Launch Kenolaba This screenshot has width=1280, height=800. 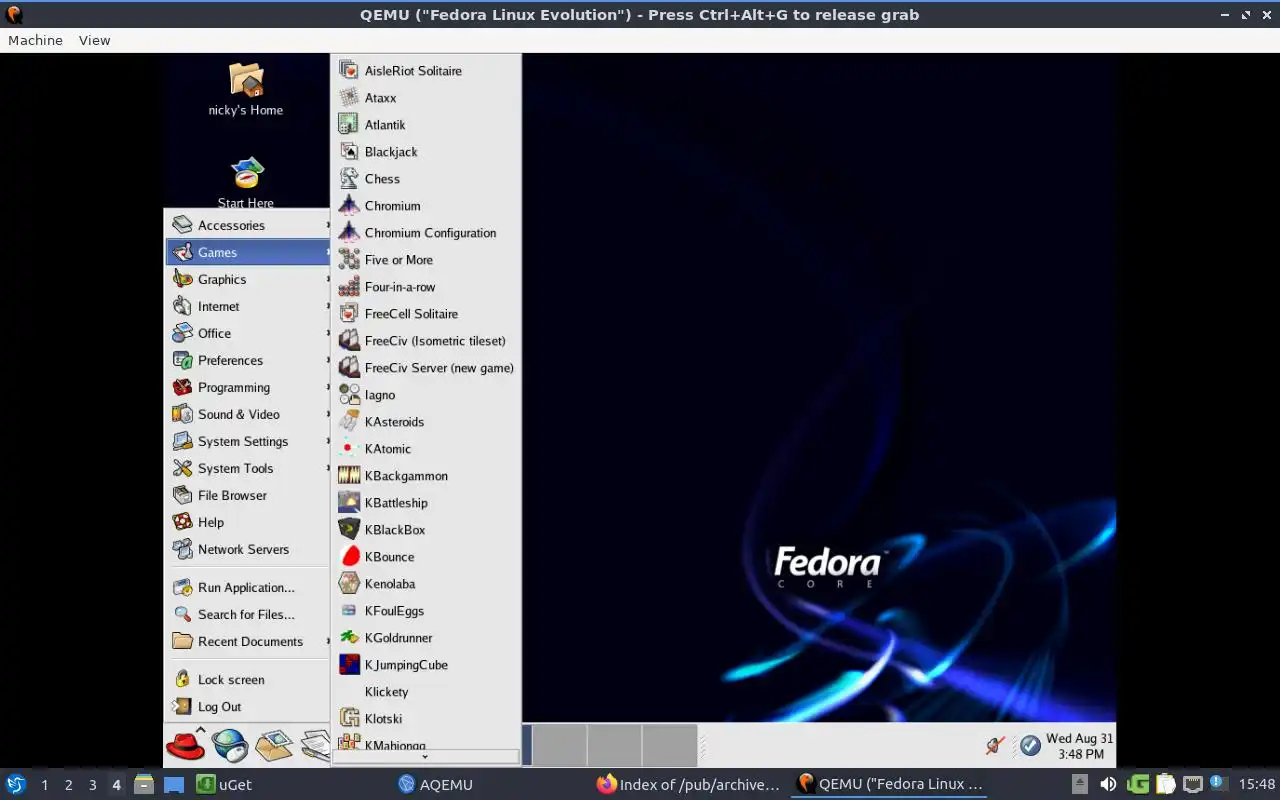coord(426,584)
